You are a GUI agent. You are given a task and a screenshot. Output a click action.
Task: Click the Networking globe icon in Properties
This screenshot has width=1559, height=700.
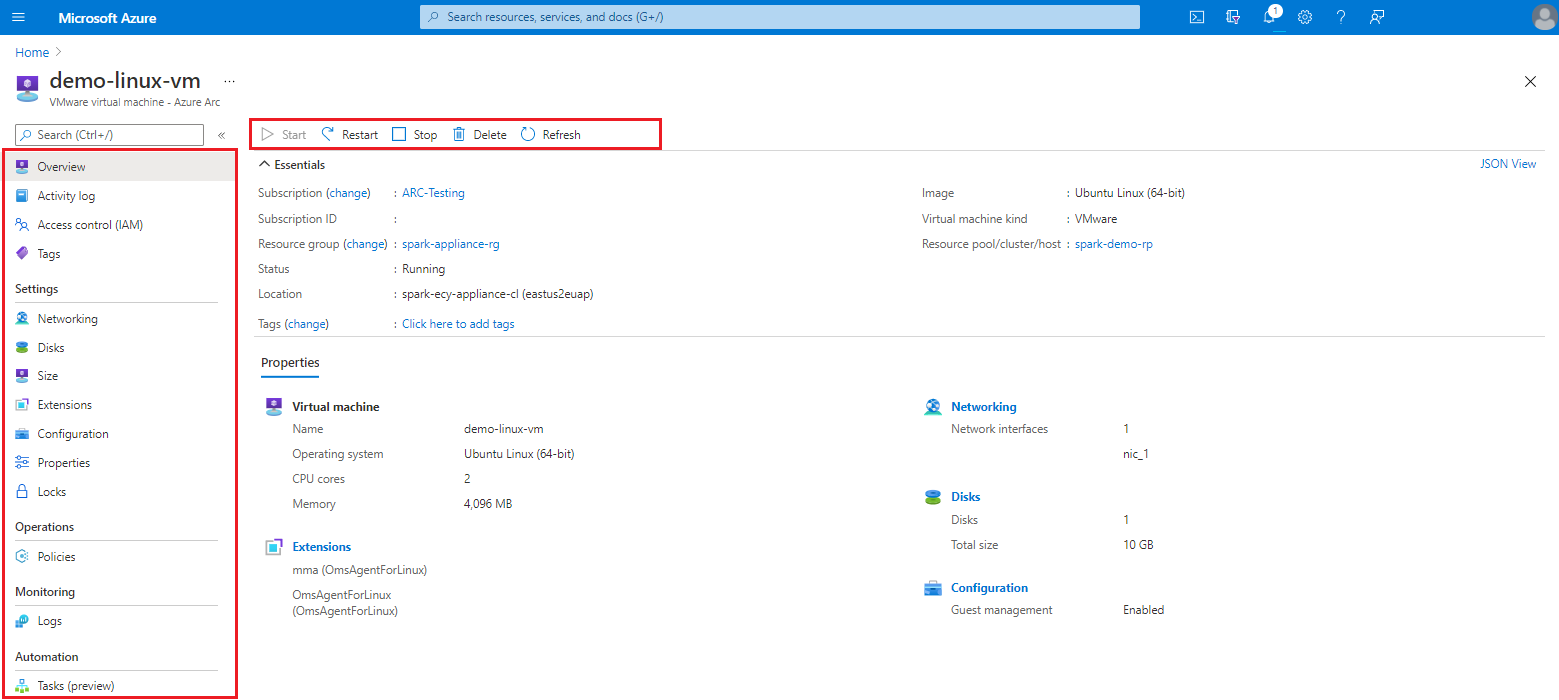tap(933, 407)
